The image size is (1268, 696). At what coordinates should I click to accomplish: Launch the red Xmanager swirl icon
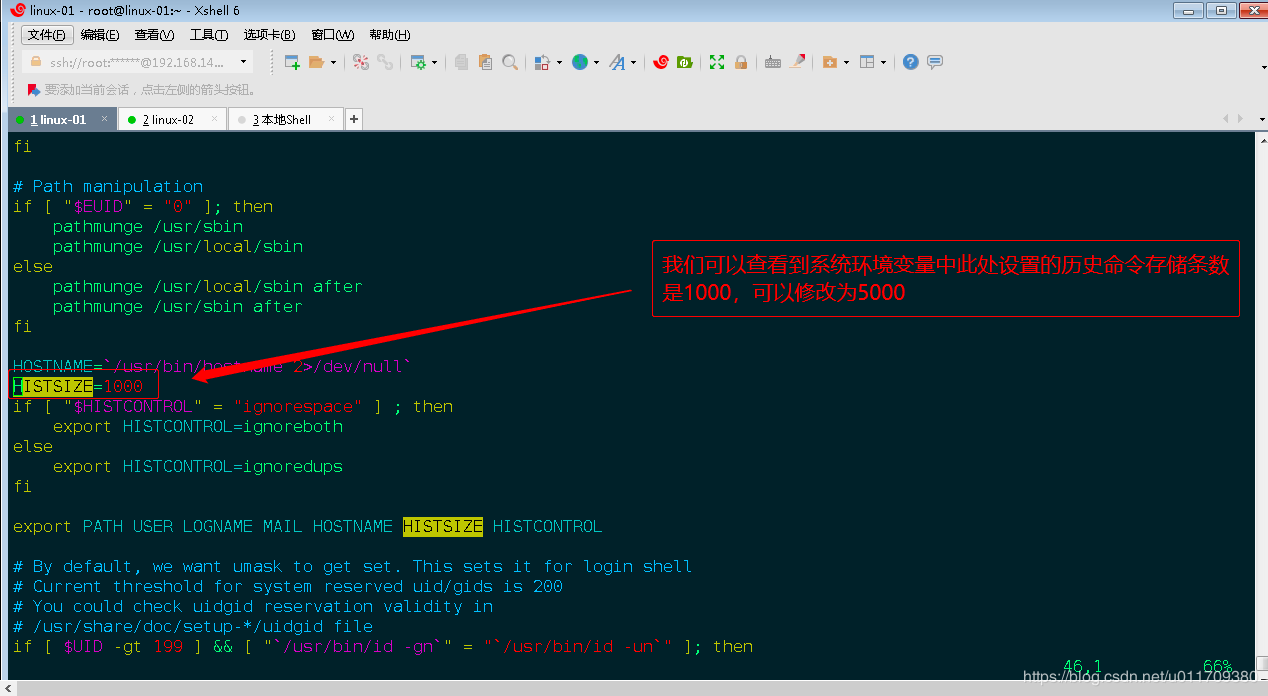point(661,62)
